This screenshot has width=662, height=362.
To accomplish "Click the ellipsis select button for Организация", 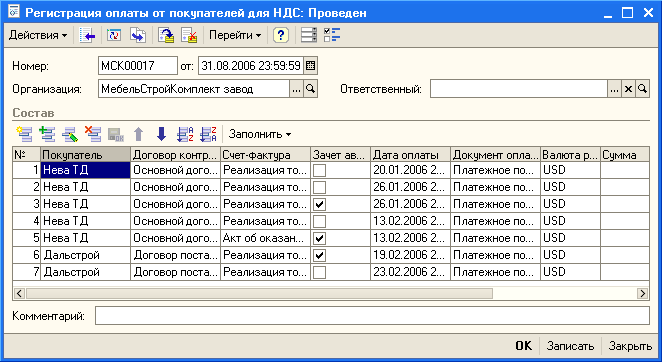I will (296, 89).
